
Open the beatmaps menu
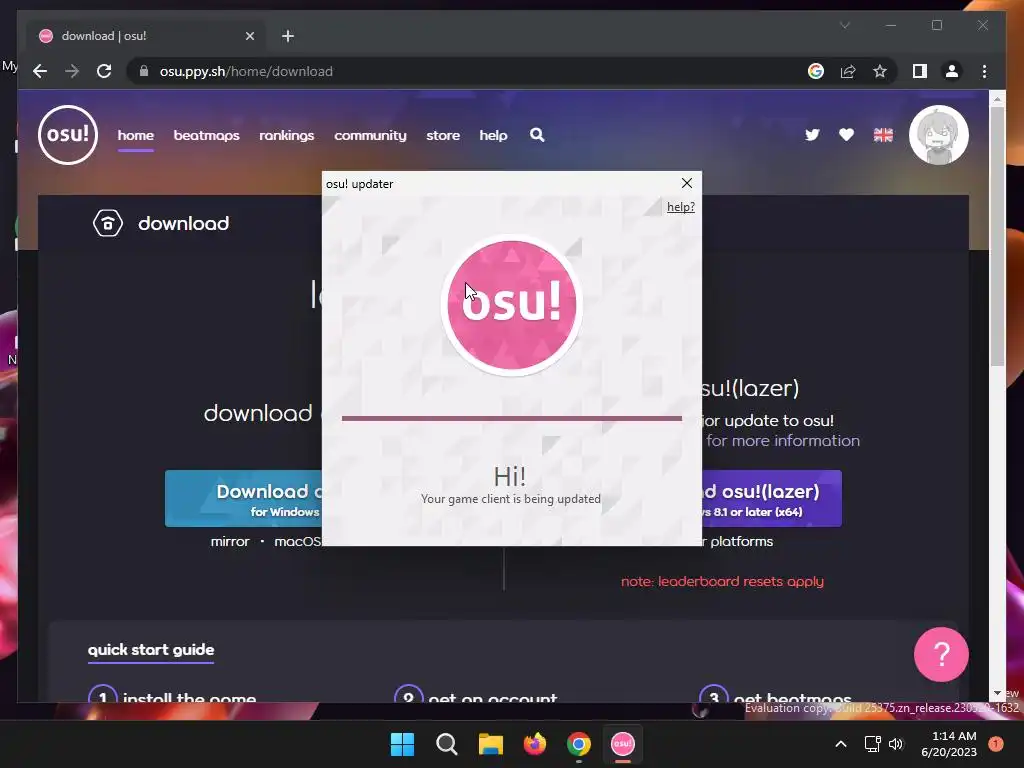pos(206,135)
